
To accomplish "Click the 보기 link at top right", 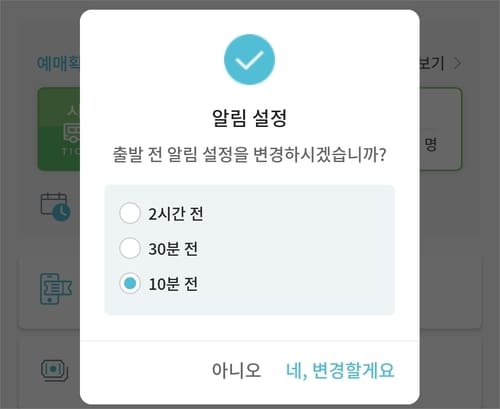I will click(432, 63).
